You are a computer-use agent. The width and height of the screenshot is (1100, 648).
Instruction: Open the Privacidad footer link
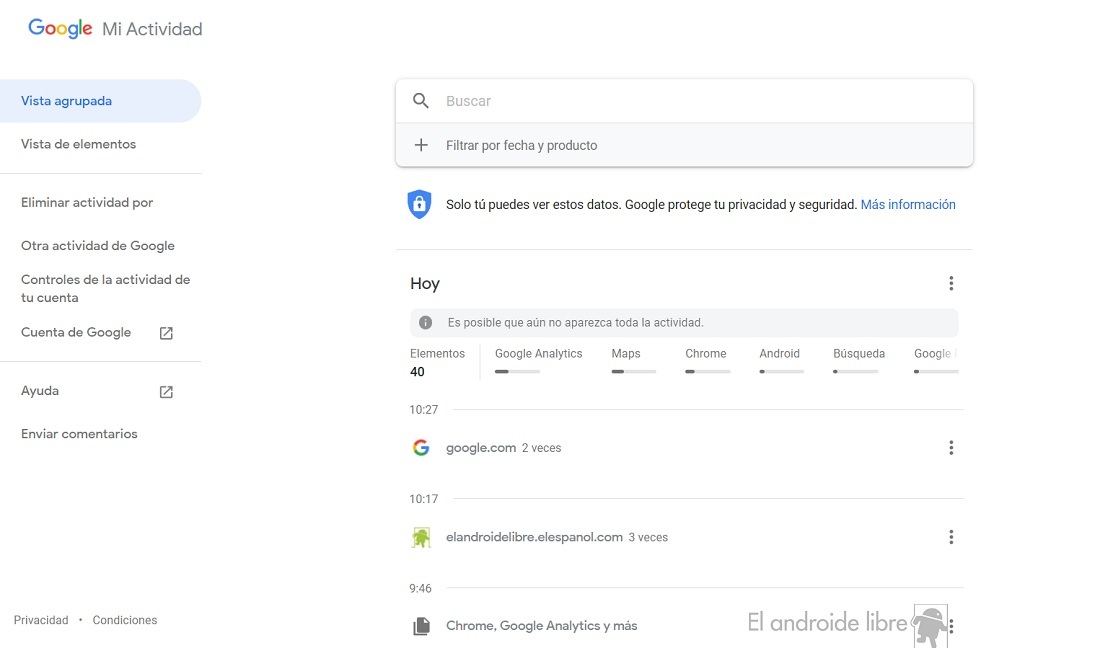(41, 620)
